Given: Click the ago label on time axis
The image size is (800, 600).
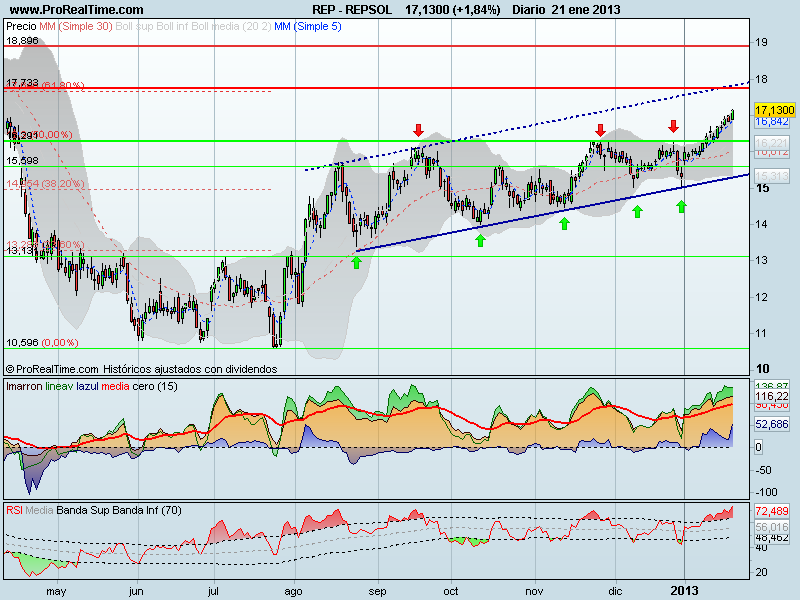Looking at the screenshot, I should coord(293,592).
